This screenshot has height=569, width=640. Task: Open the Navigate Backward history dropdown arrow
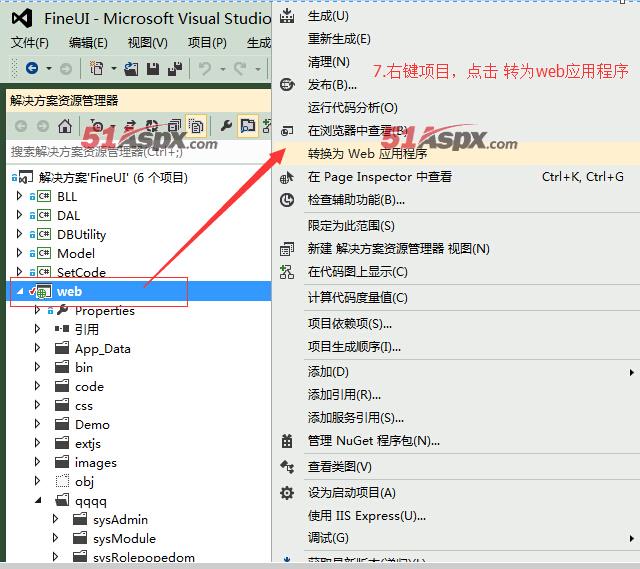[x=49, y=69]
